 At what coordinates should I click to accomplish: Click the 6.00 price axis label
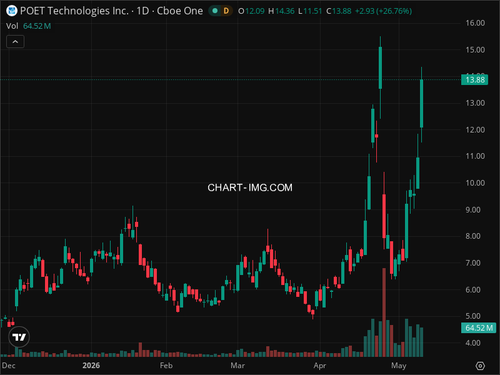pyautogui.click(x=473, y=290)
